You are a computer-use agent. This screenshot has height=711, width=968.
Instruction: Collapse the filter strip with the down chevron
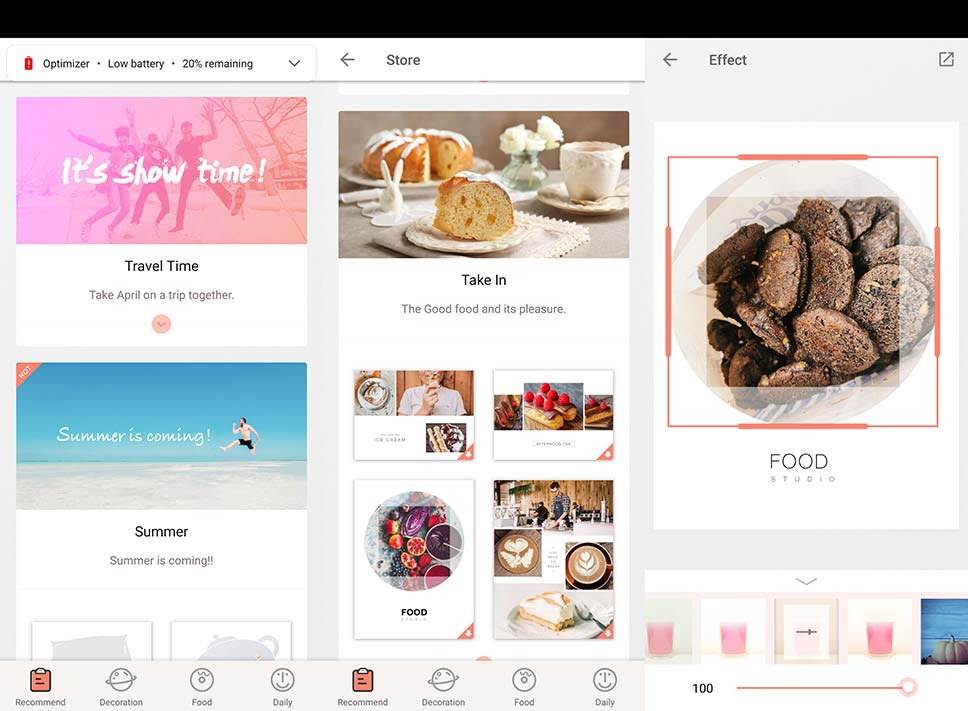point(806,581)
